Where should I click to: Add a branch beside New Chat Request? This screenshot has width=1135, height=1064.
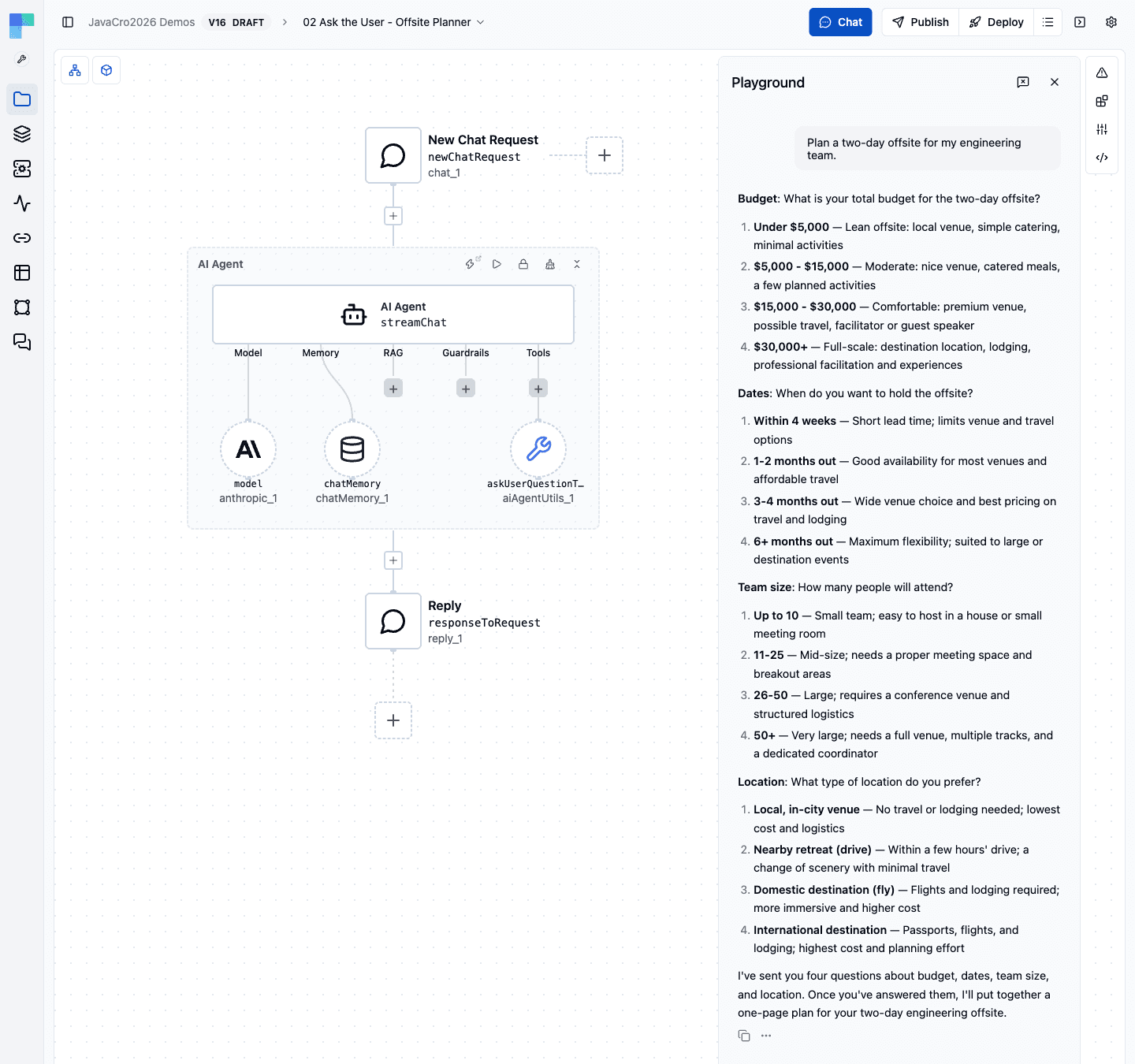[x=605, y=155]
